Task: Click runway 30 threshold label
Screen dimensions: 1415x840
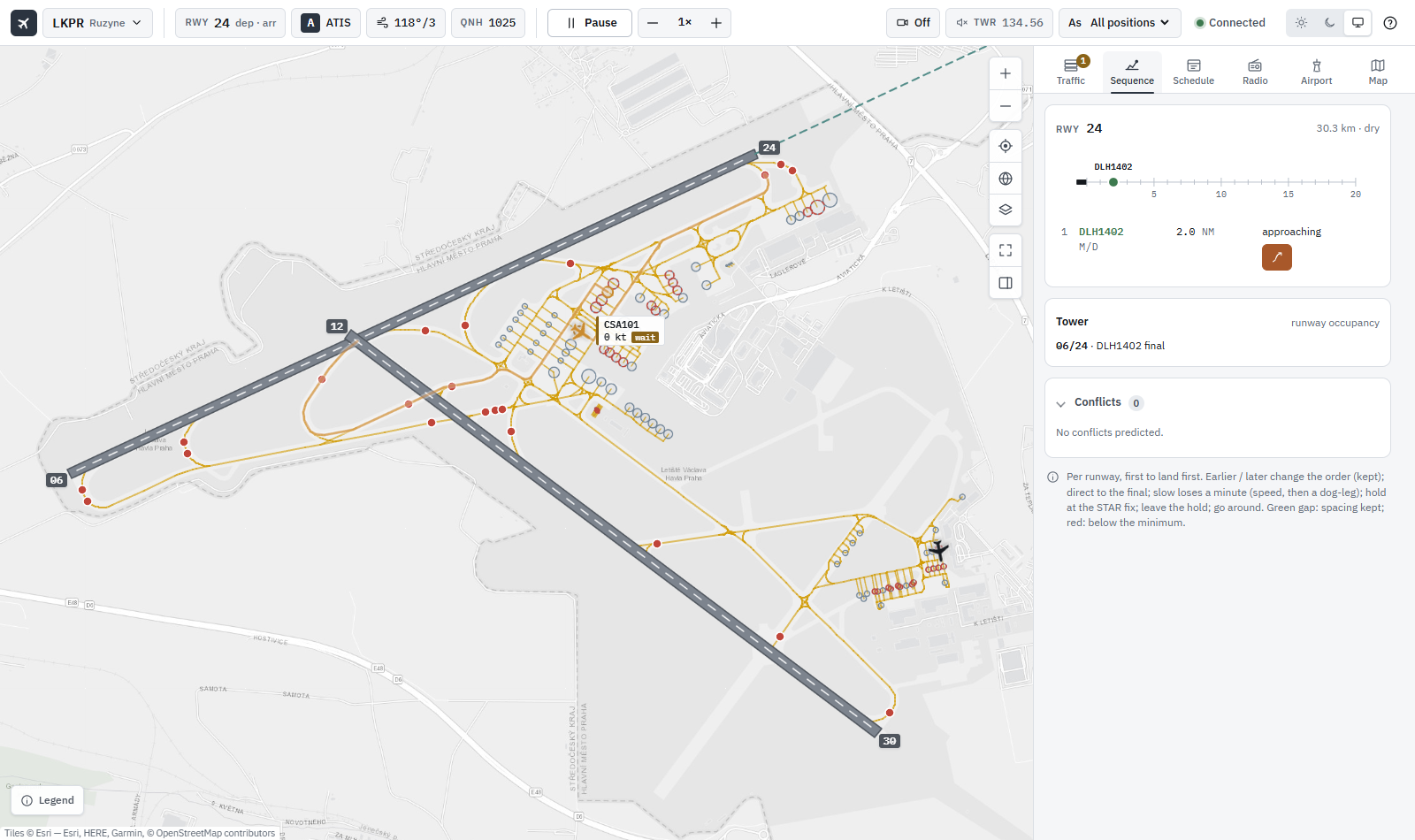Action: coord(890,741)
